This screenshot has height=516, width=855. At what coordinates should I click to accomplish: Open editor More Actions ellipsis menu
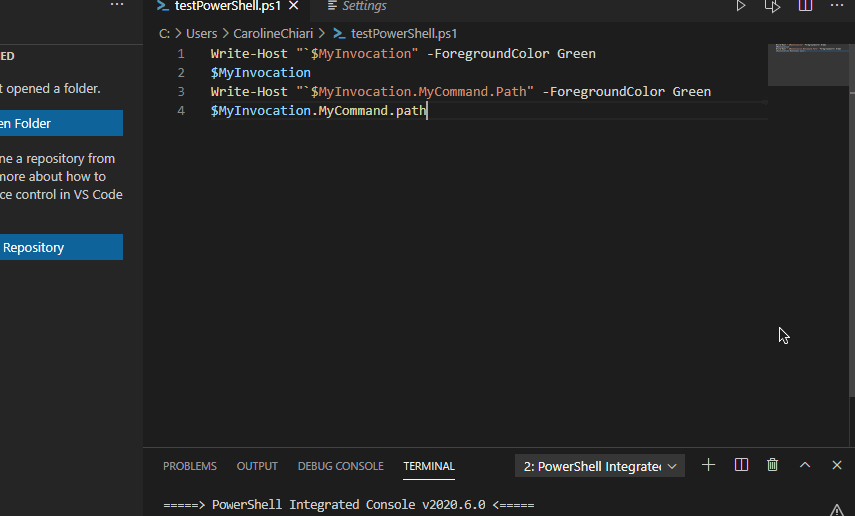click(836, 5)
